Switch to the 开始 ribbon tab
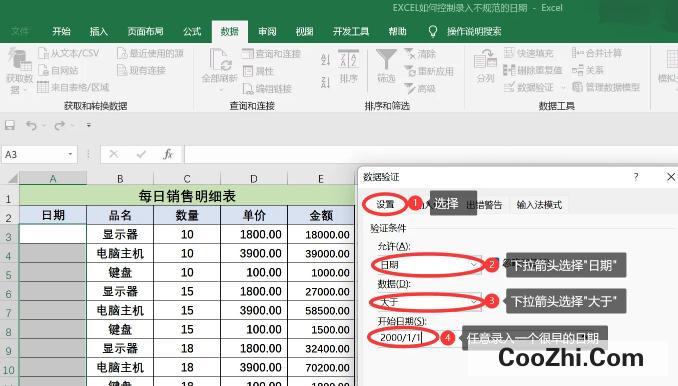 [x=61, y=31]
